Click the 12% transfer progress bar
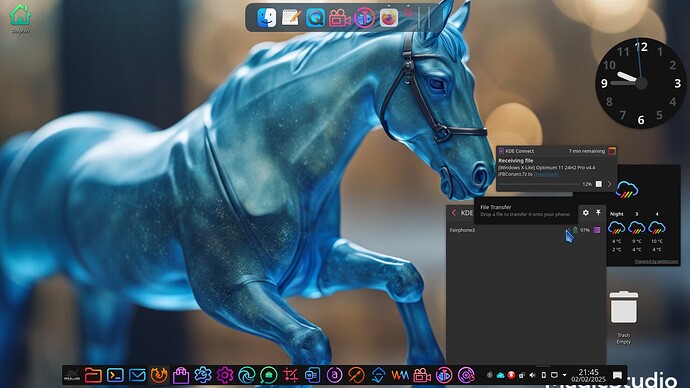The width and height of the screenshot is (690, 388). 539,184
